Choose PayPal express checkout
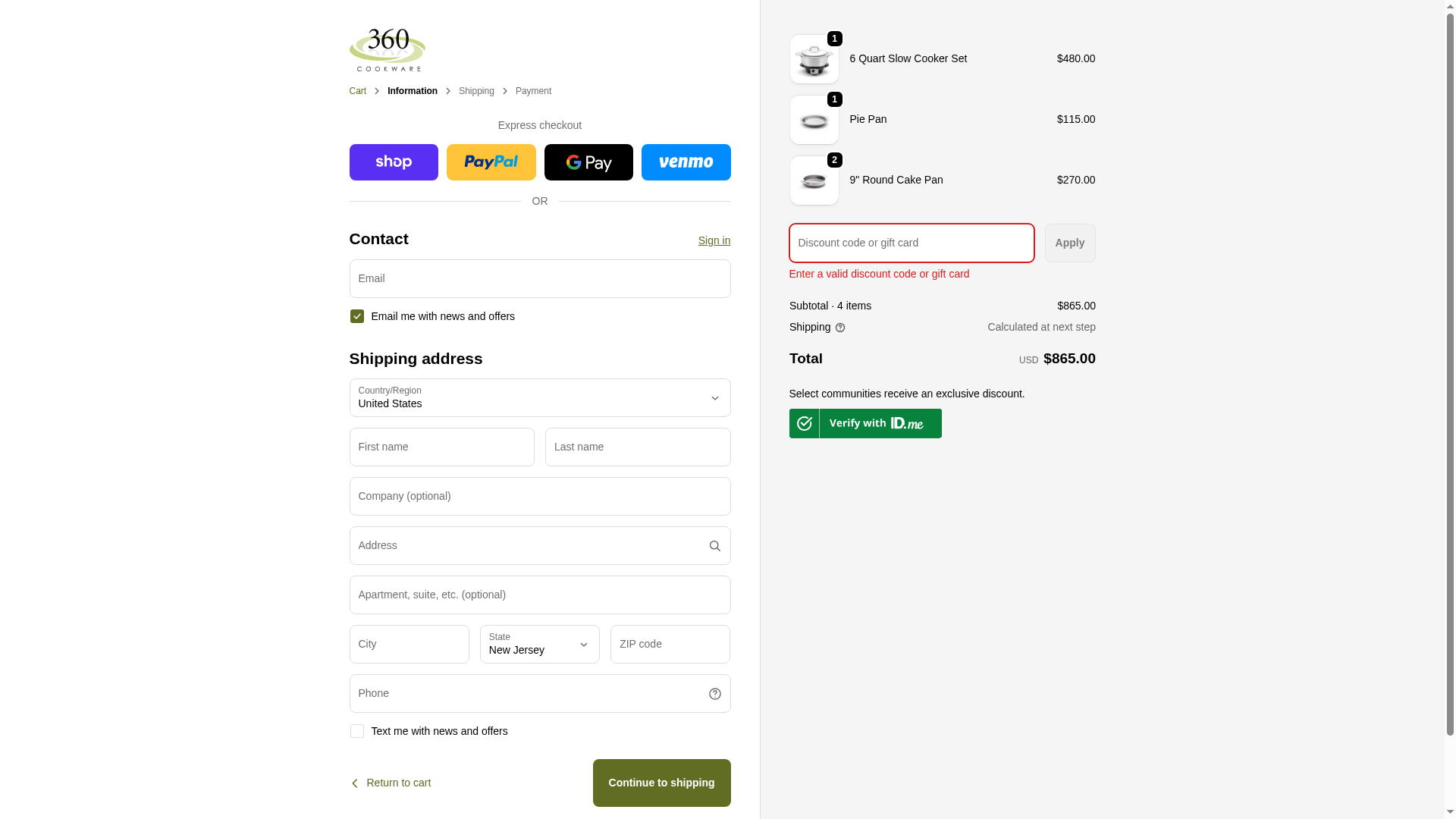The width and height of the screenshot is (1456, 819). click(x=491, y=162)
